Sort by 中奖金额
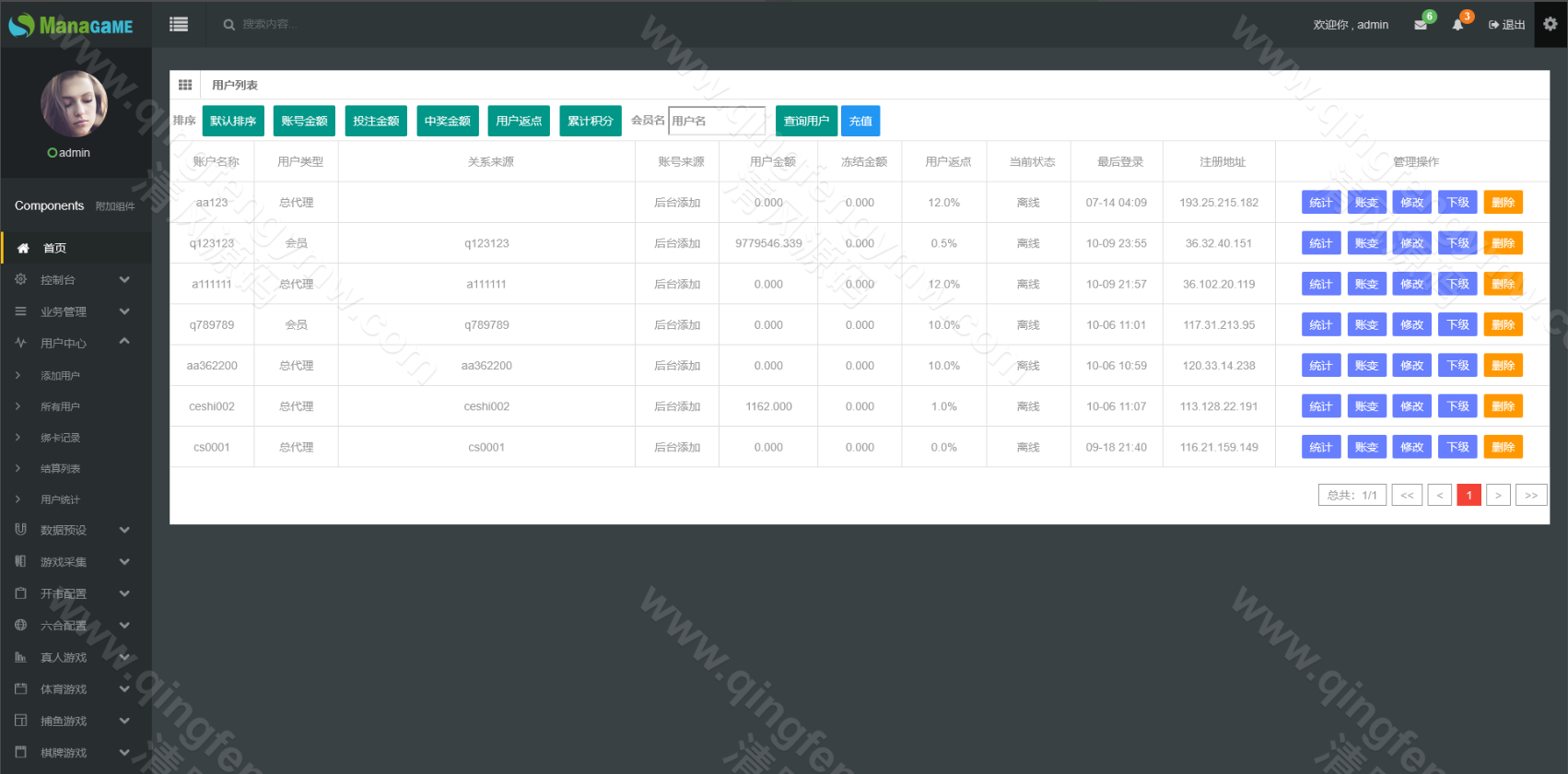Screen dimensions: 1568x774 [448, 121]
